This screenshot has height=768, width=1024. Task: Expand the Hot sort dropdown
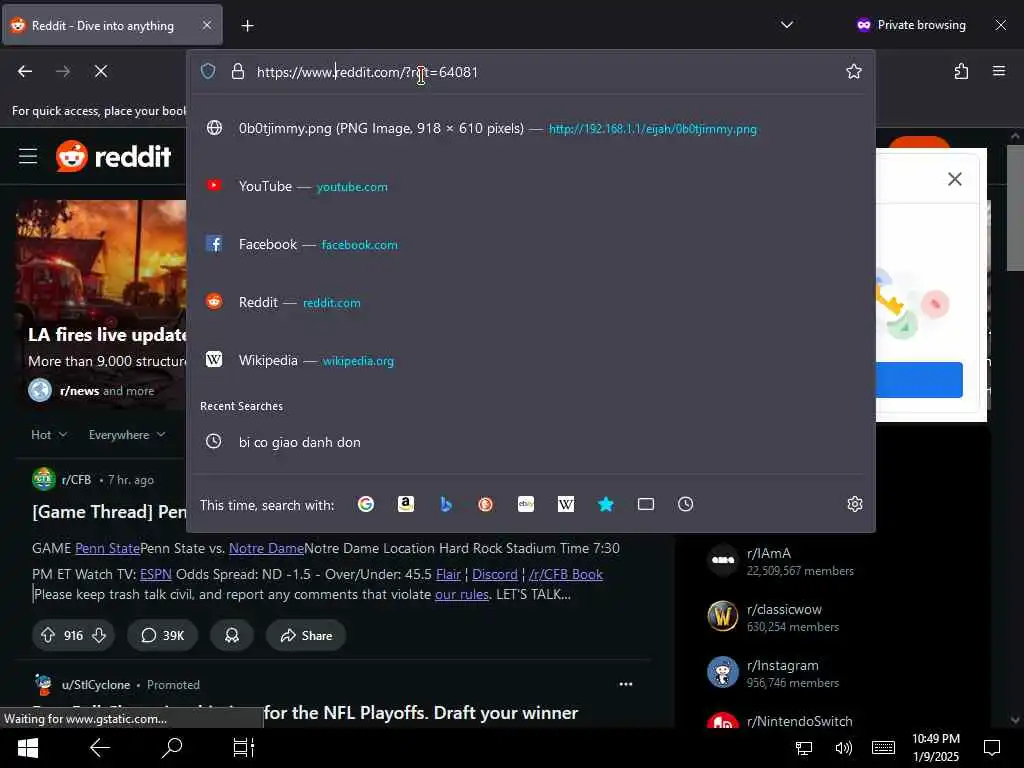[49, 435]
